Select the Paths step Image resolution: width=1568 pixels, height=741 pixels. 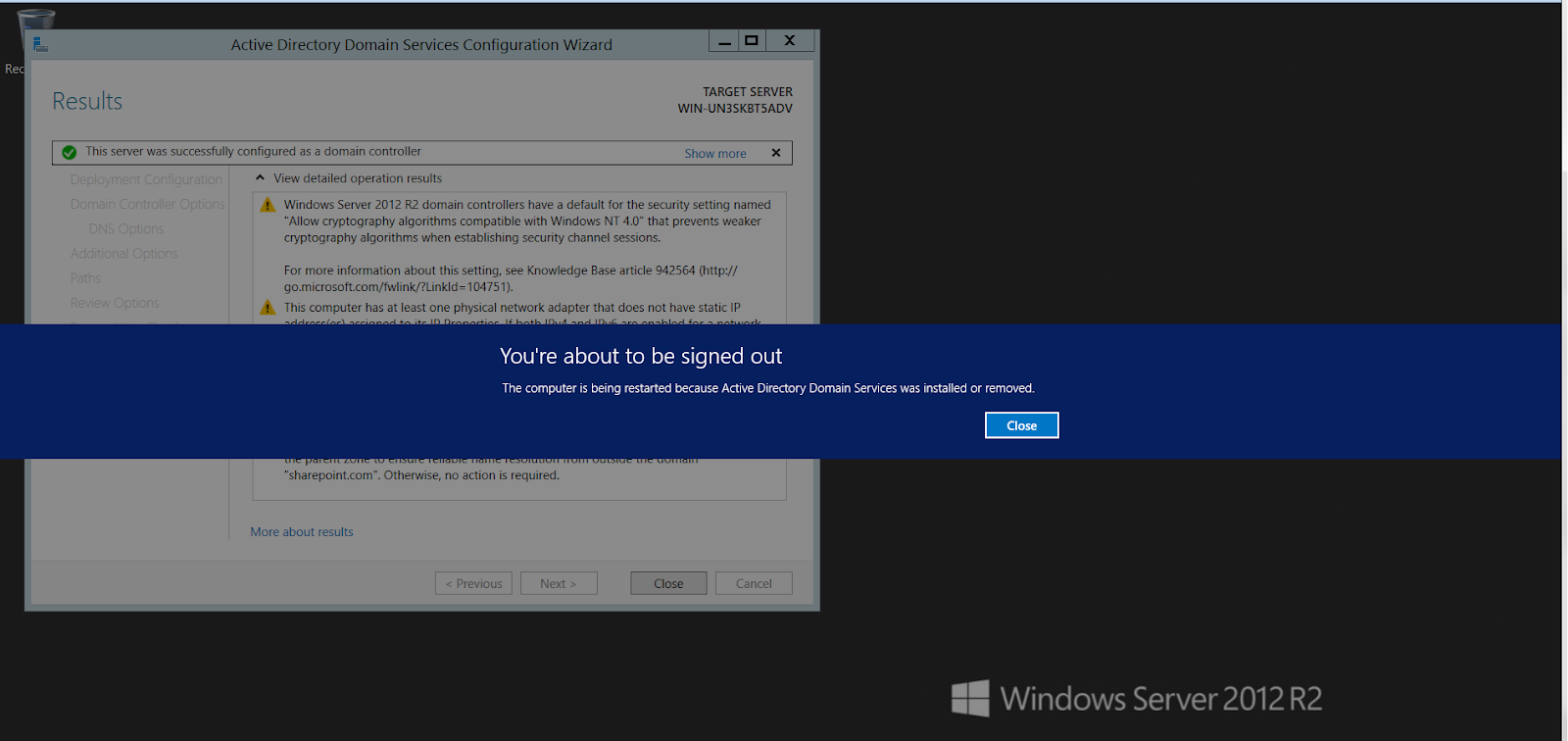coord(85,278)
